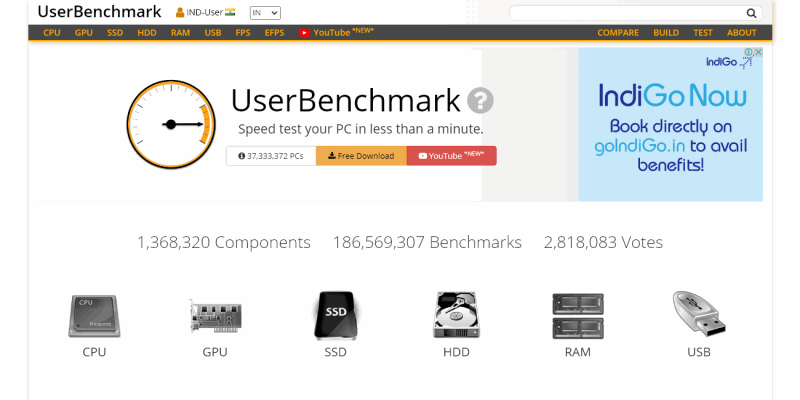Open RAM in the navigation bar
The height and width of the screenshot is (400, 800).
[x=180, y=33]
